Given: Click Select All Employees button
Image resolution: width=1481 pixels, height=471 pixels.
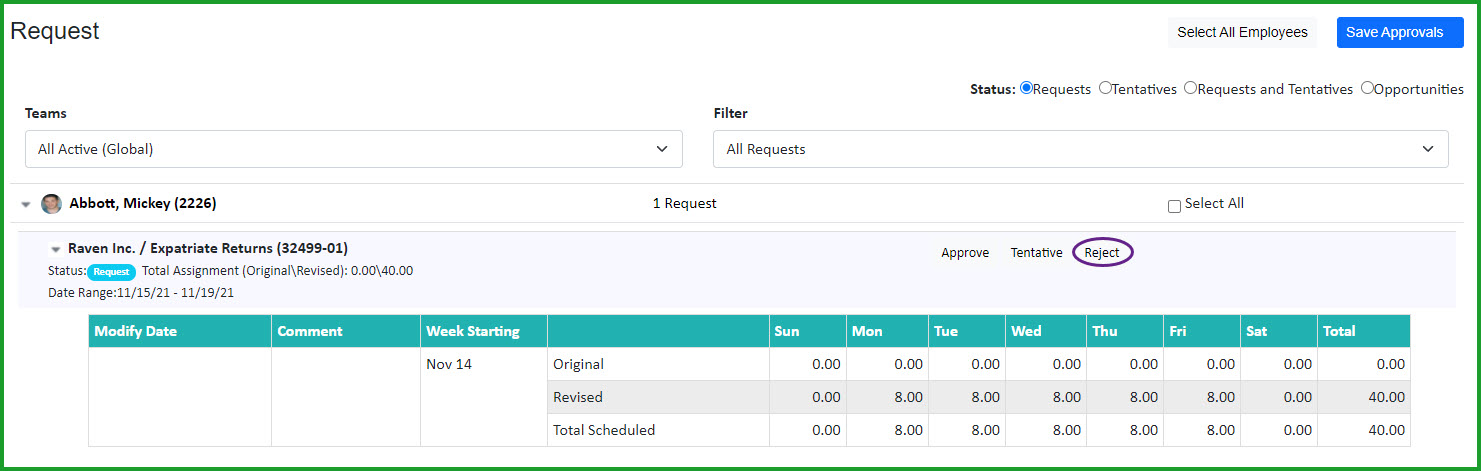Looking at the screenshot, I should pyautogui.click(x=1242, y=32).
